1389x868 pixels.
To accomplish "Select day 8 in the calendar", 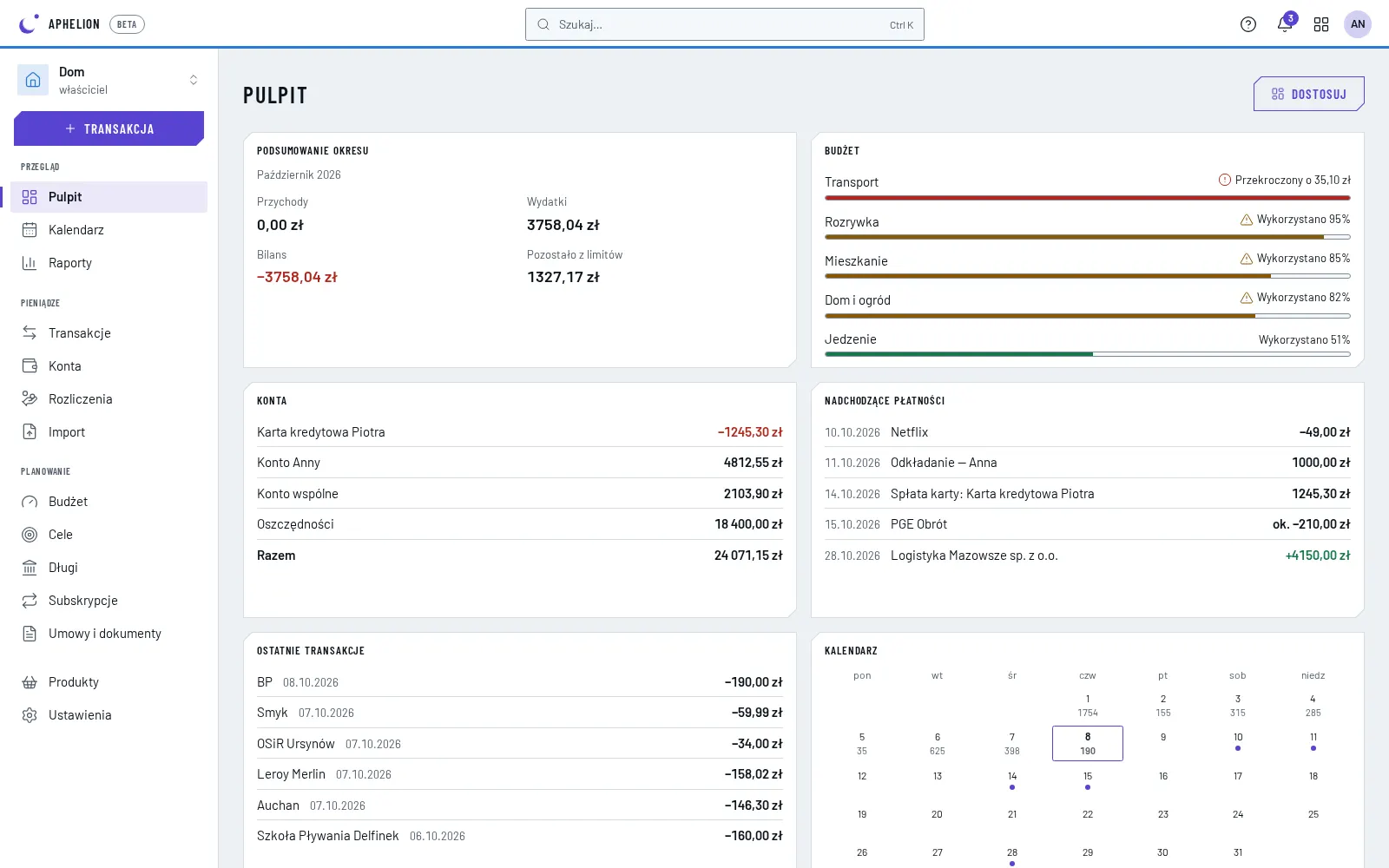I will click(x=1088, y=744).
